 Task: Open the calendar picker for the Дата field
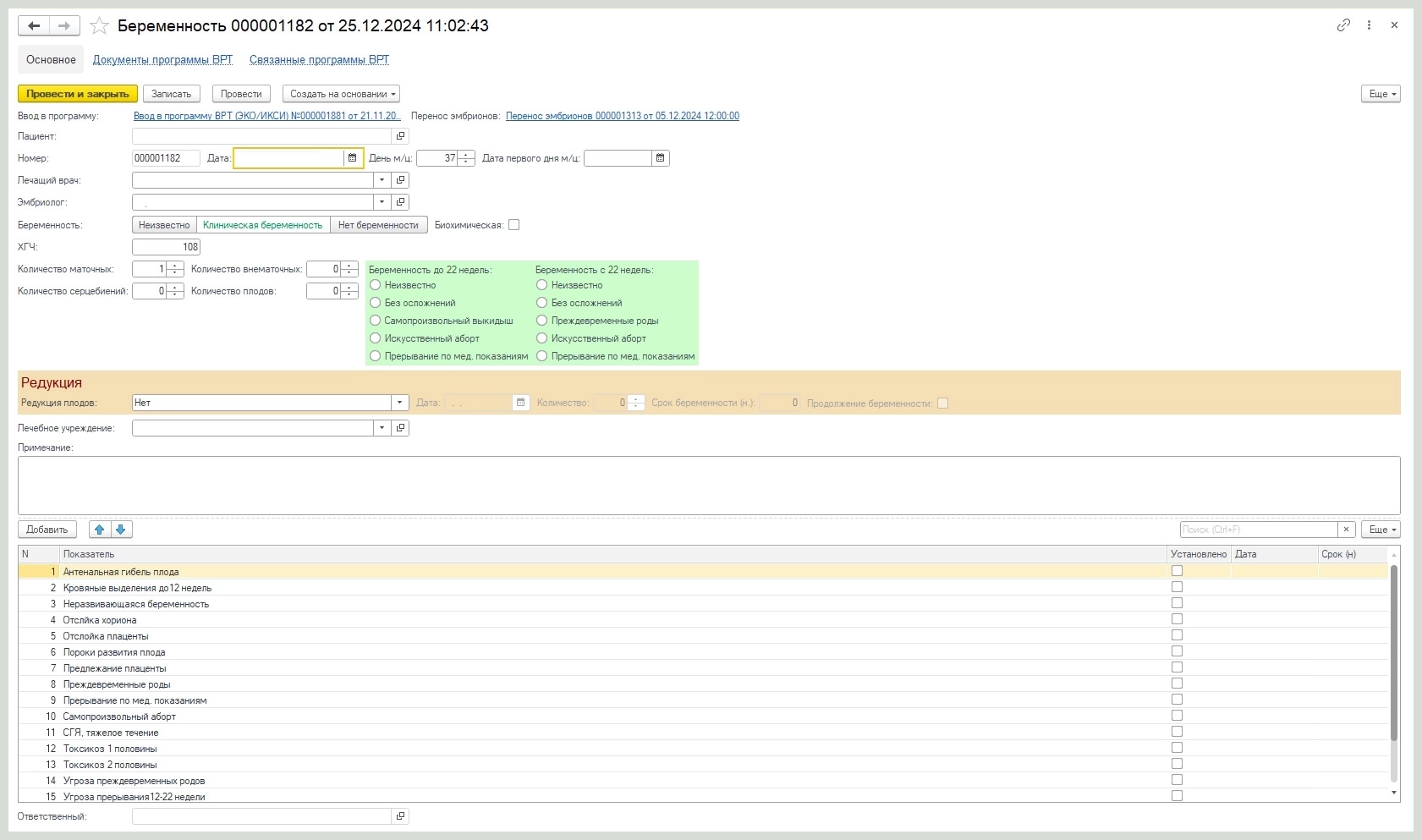pos(353,158)
